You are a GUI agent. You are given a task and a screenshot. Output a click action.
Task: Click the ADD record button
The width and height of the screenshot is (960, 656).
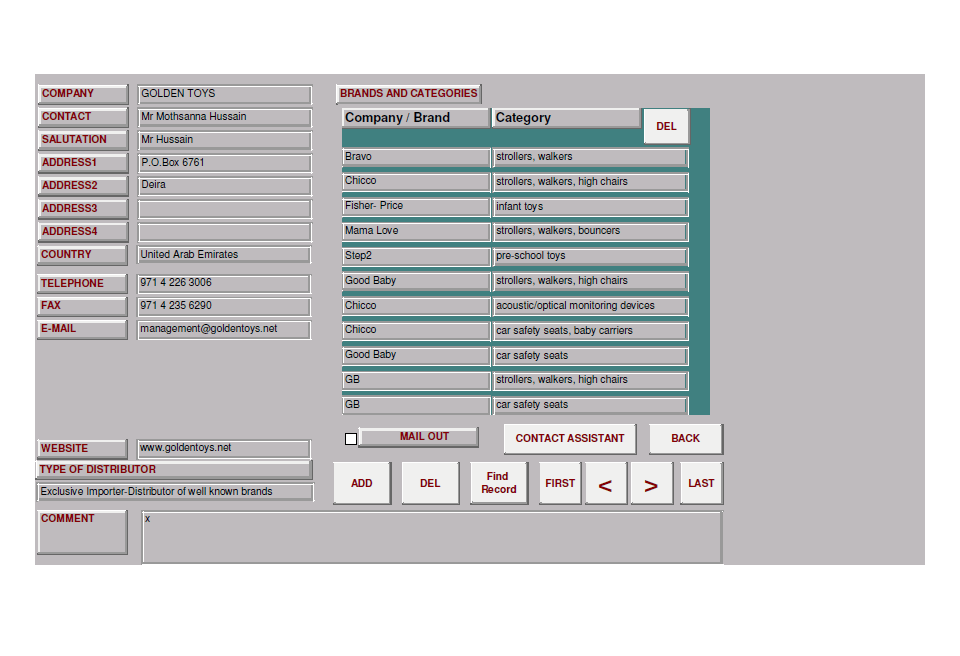[362, 483]
